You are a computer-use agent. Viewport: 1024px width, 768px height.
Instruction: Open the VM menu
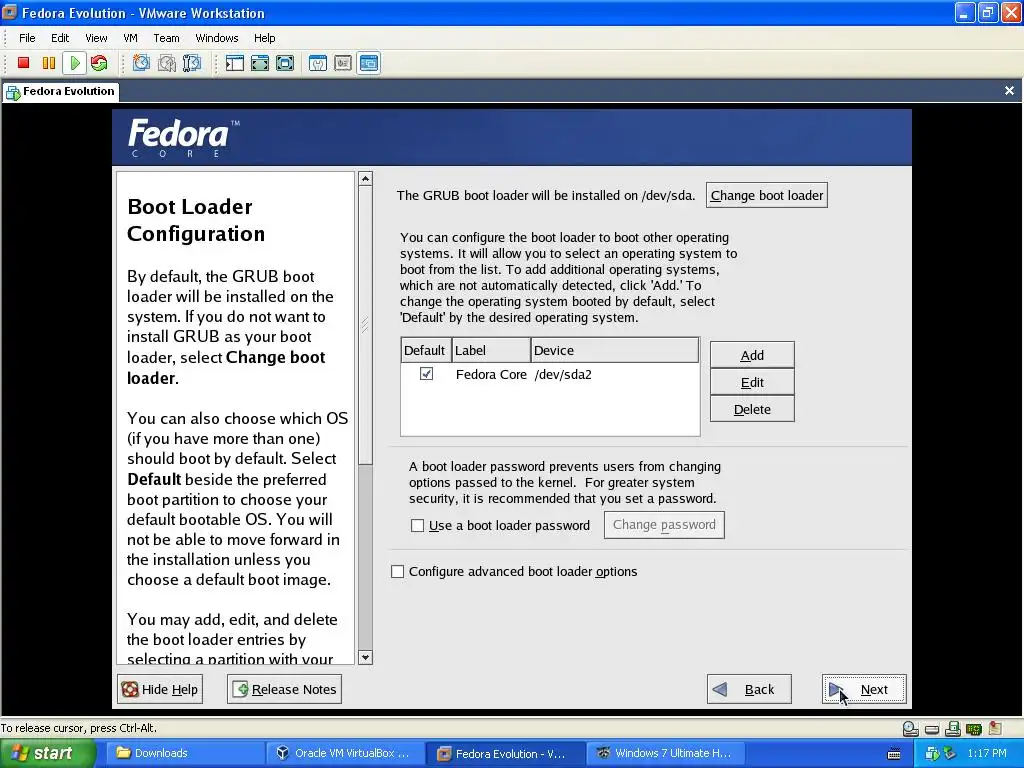[x=130, y=38]
